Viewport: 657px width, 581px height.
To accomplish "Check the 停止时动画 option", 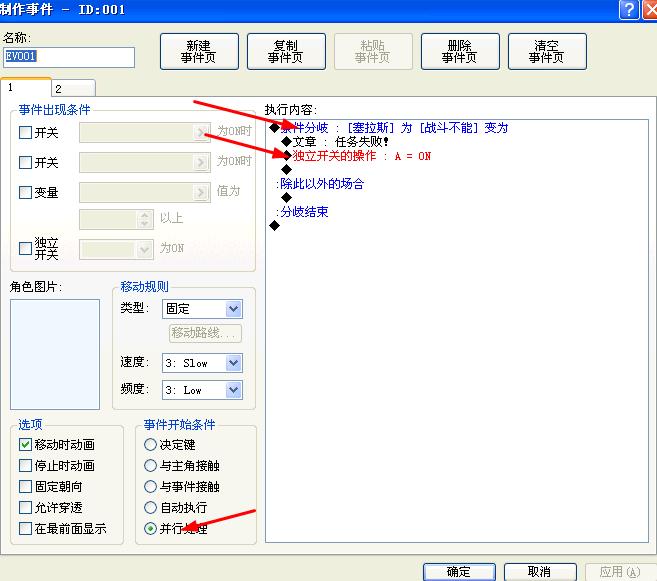I will (x=26, y=465).
